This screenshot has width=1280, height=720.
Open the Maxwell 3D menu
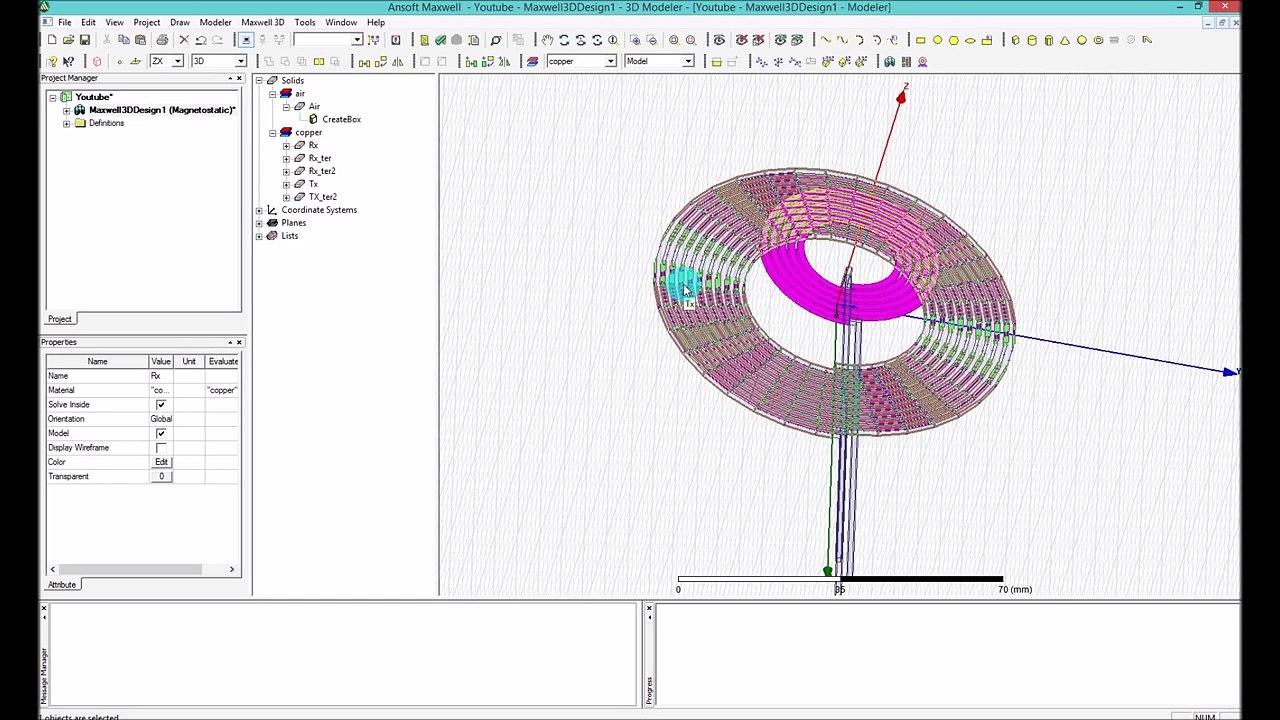click(262, 22)
